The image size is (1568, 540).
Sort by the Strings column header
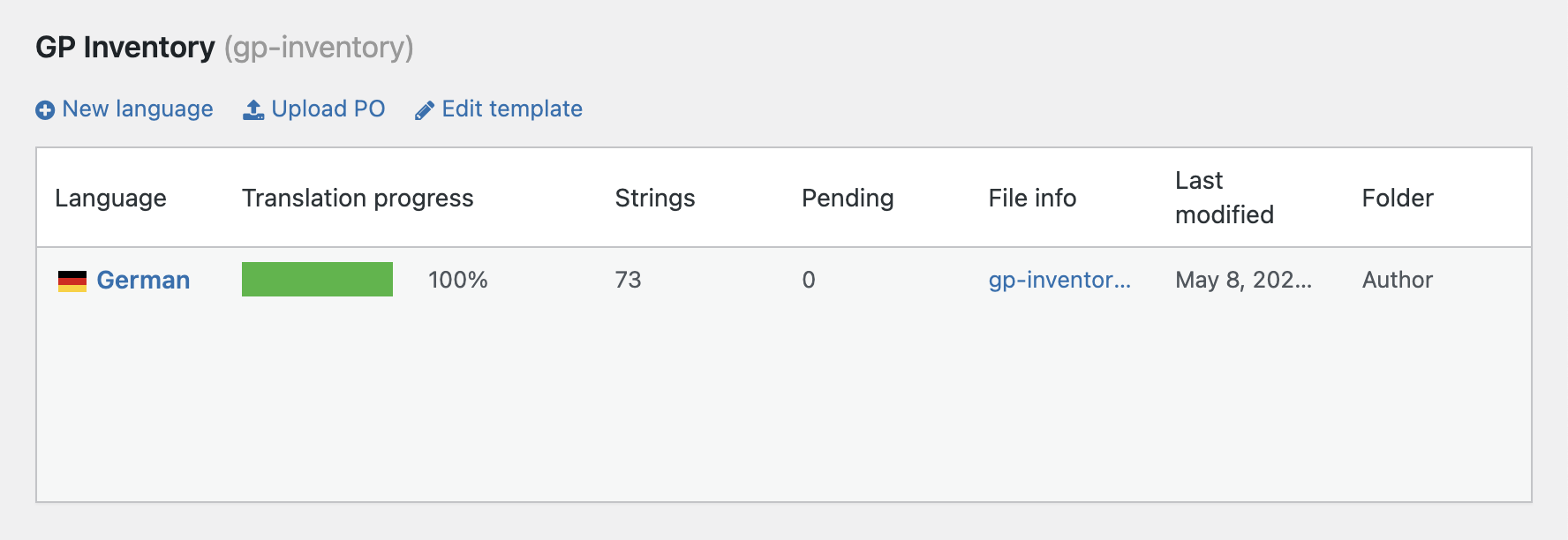pos(655,198)
